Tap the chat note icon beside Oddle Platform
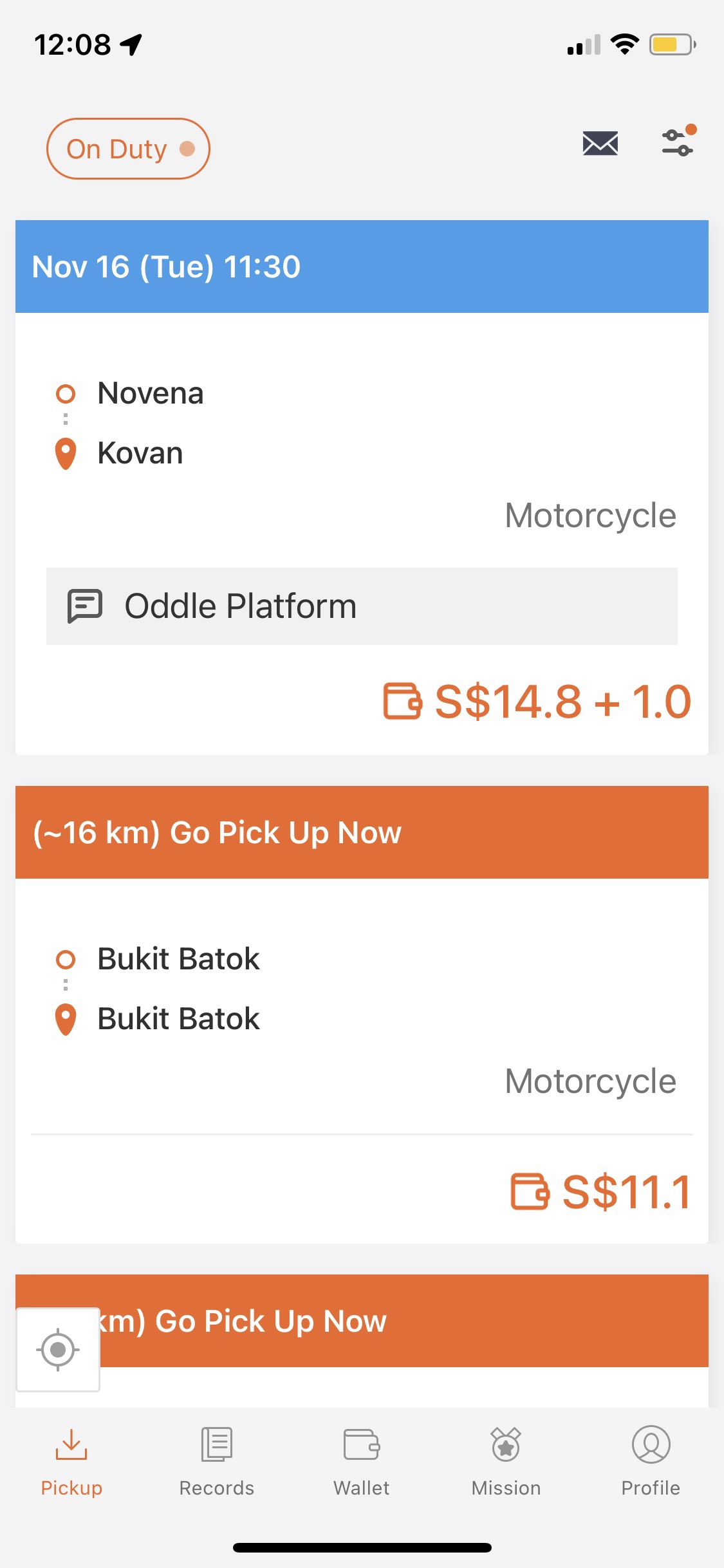The height and width of the screenshot is (1568, 724). [85, 606]
